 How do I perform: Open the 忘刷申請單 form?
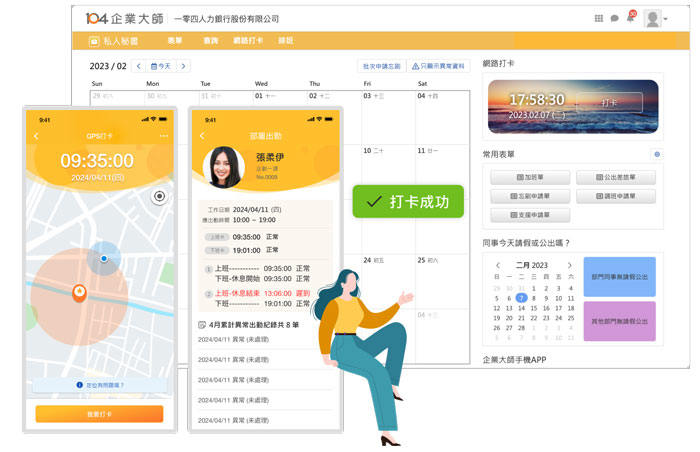tap(530, 196)
